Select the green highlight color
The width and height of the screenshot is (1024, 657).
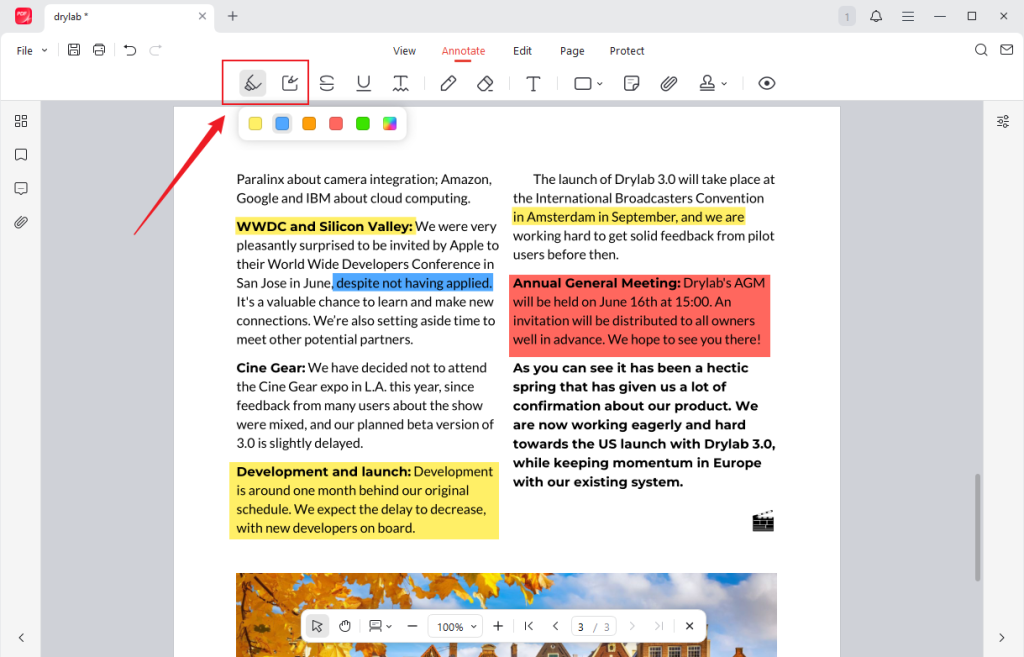362,123
